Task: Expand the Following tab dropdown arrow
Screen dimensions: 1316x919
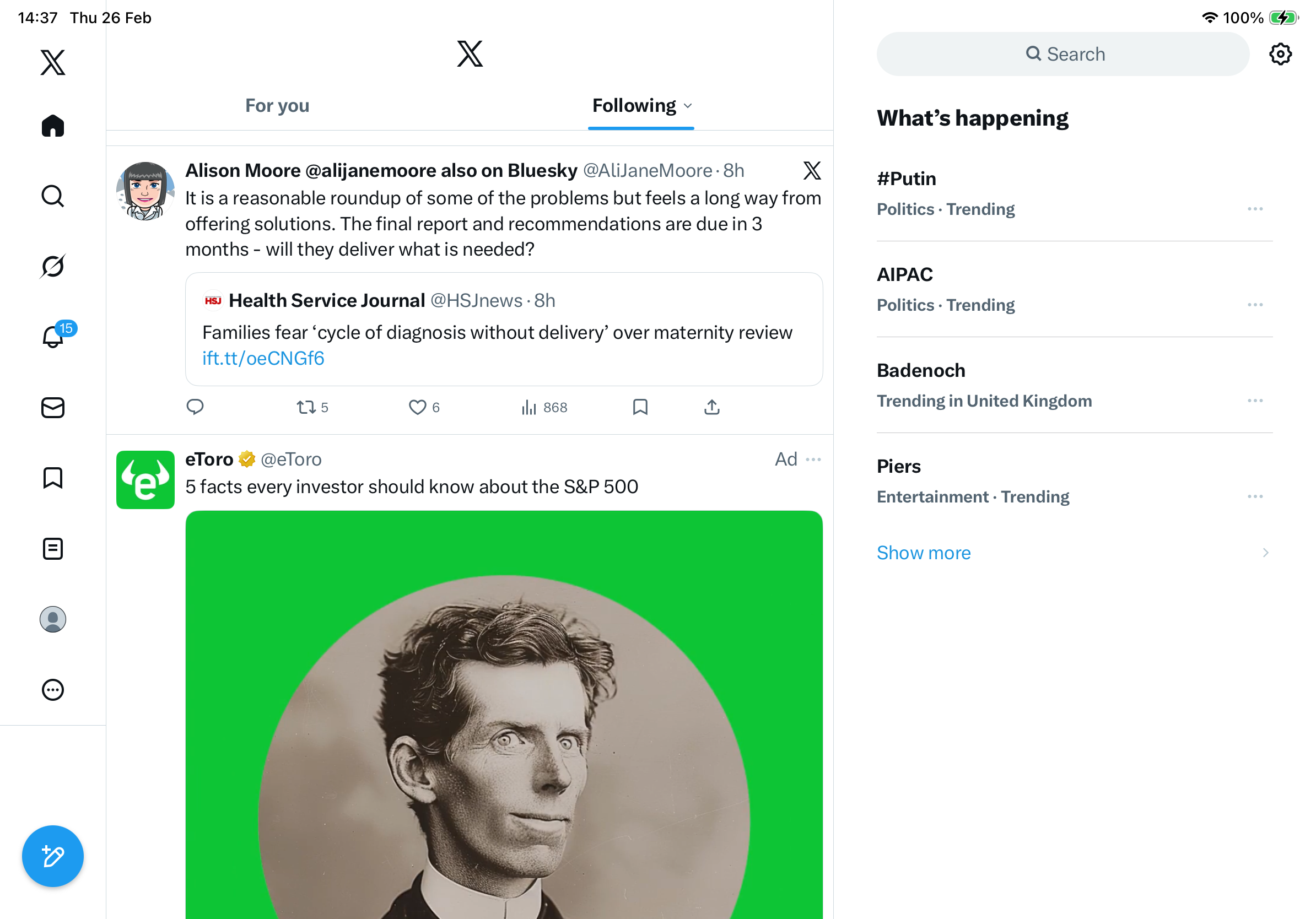Action: click(x=688, y=106)
